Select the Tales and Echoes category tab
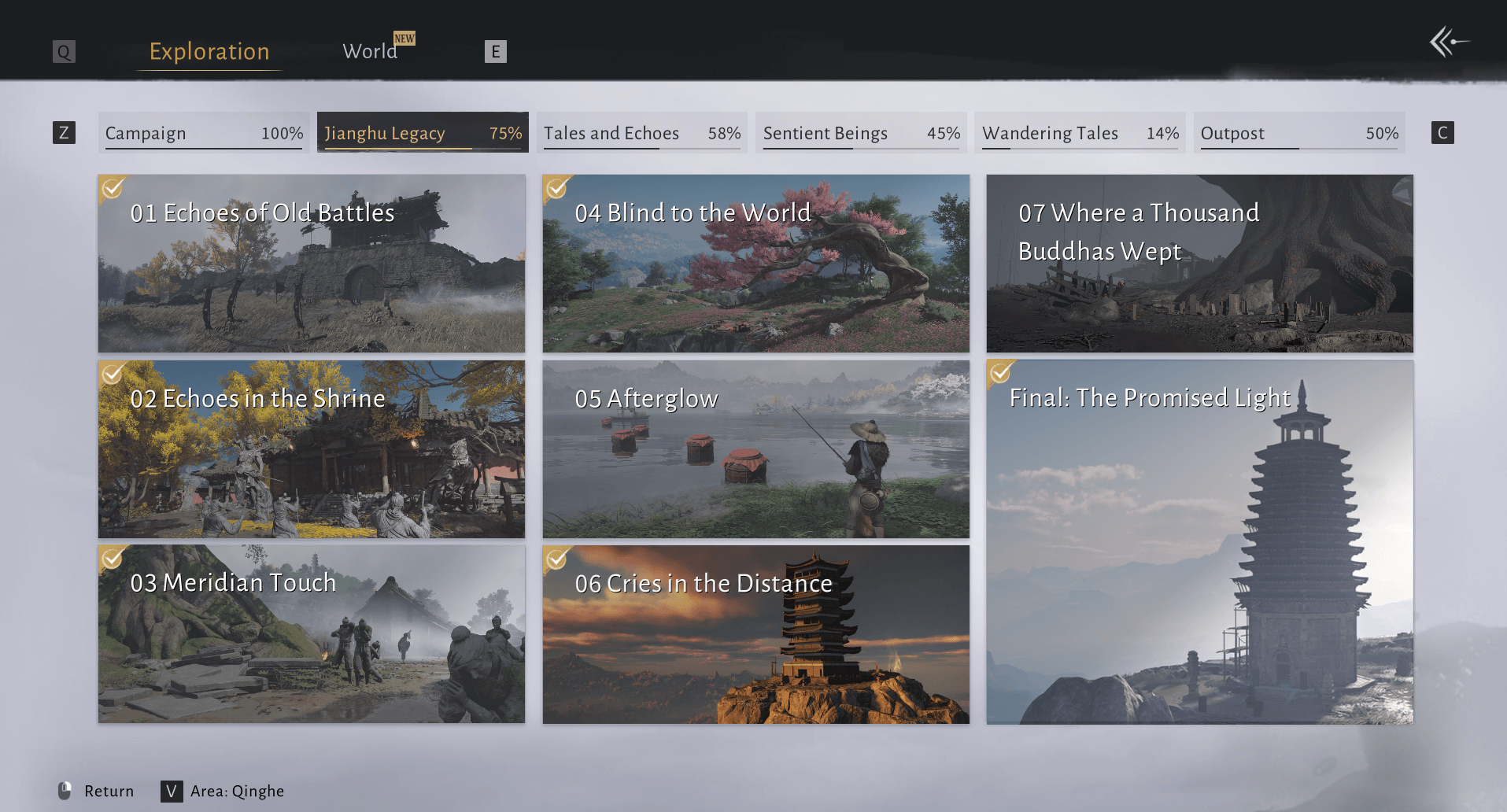Viewport: 1507px width, 812px height. (641, 133)
